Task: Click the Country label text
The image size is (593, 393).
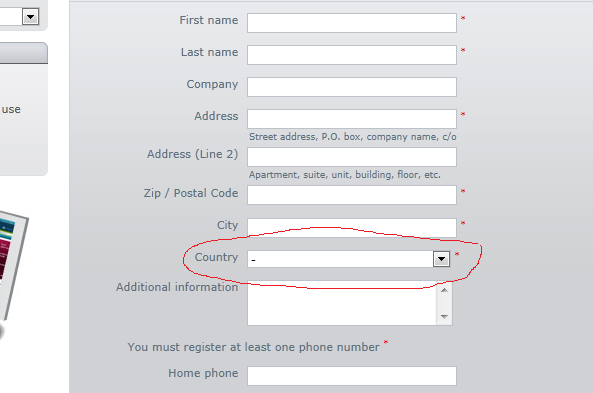Action: coord(216,257)
